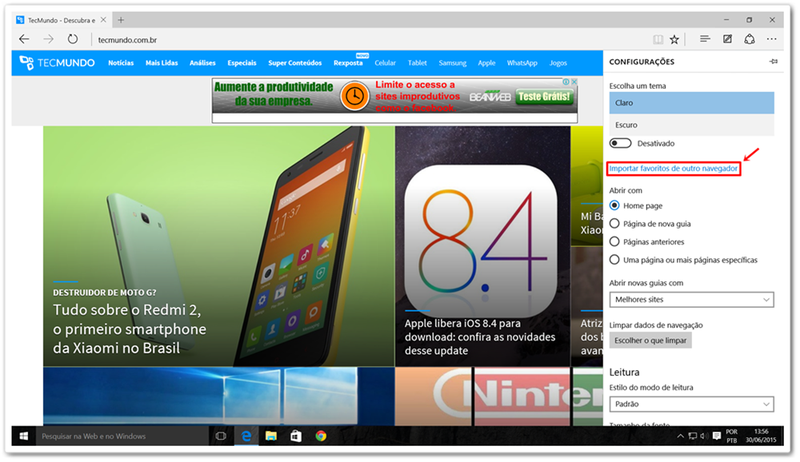
Task: Open the Mais Lidas menu item
Action: pyautogui.click(x=162, y=63)
